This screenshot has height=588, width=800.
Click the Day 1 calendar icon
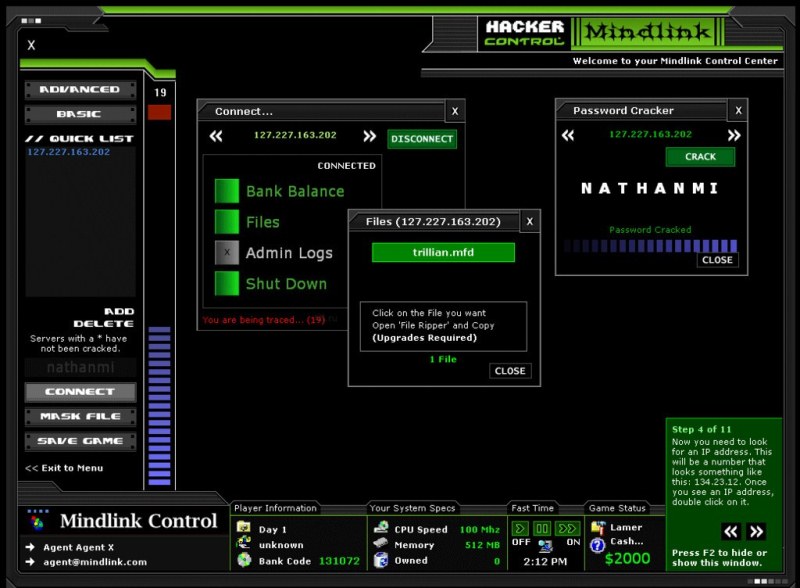(243, 527)
